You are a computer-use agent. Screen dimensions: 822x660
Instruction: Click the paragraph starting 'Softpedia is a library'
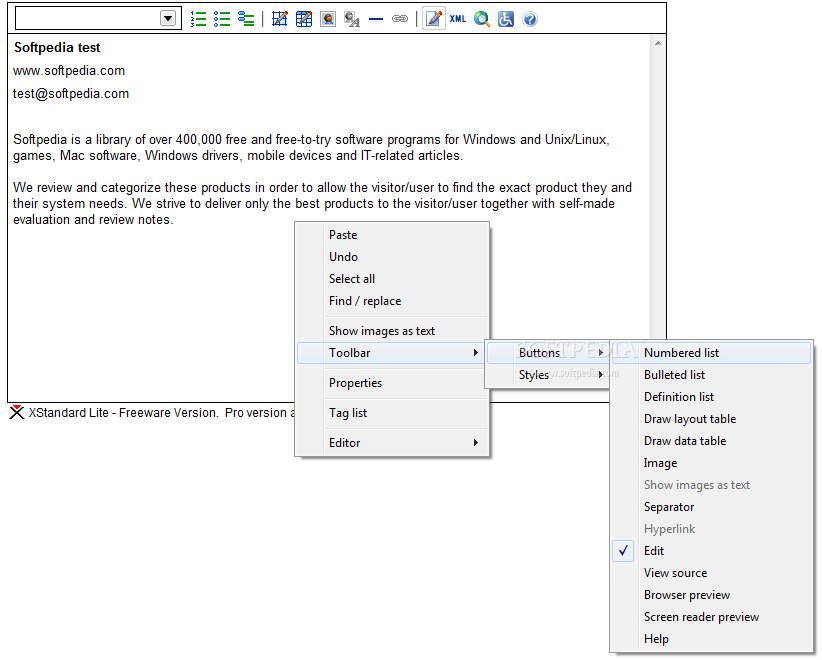click(x=311, y=147)
